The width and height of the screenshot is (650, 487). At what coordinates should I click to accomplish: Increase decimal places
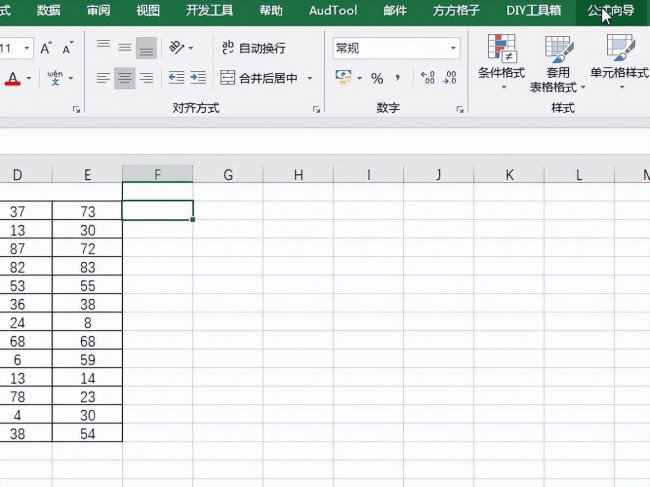click(427, 78)
